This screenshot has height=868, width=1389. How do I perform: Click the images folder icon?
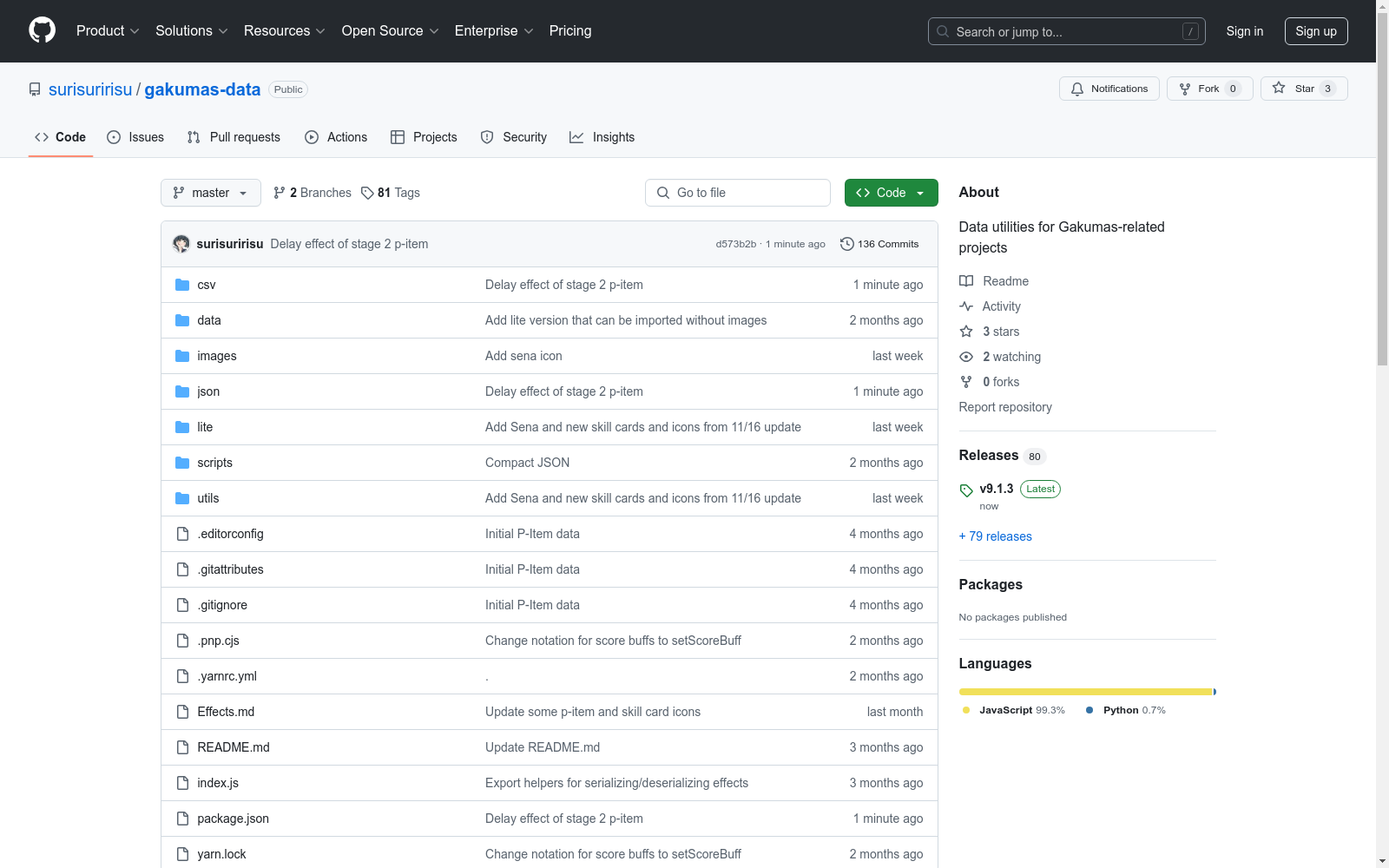(x=182, y=356)
